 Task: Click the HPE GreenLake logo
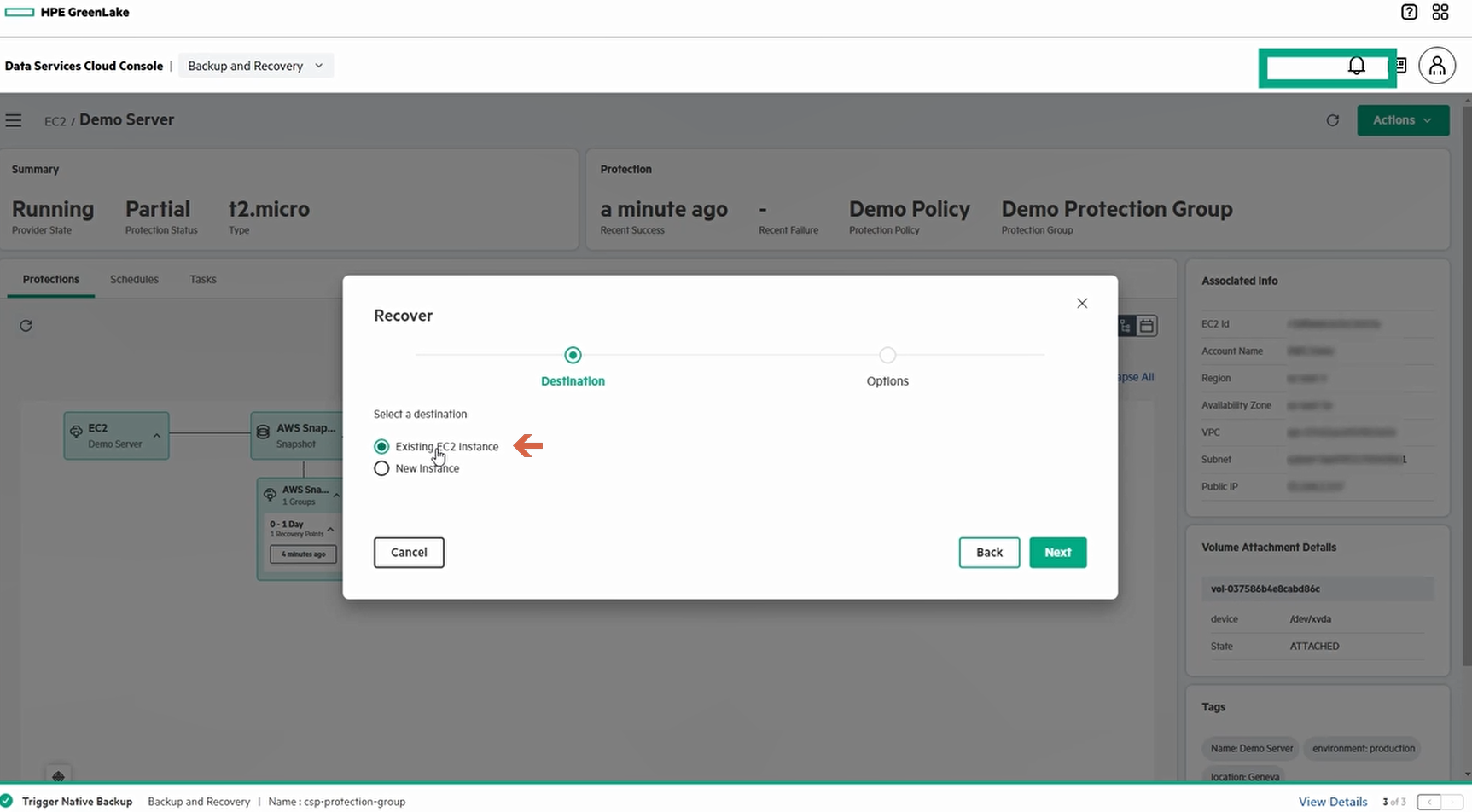(x=67, y=12)
